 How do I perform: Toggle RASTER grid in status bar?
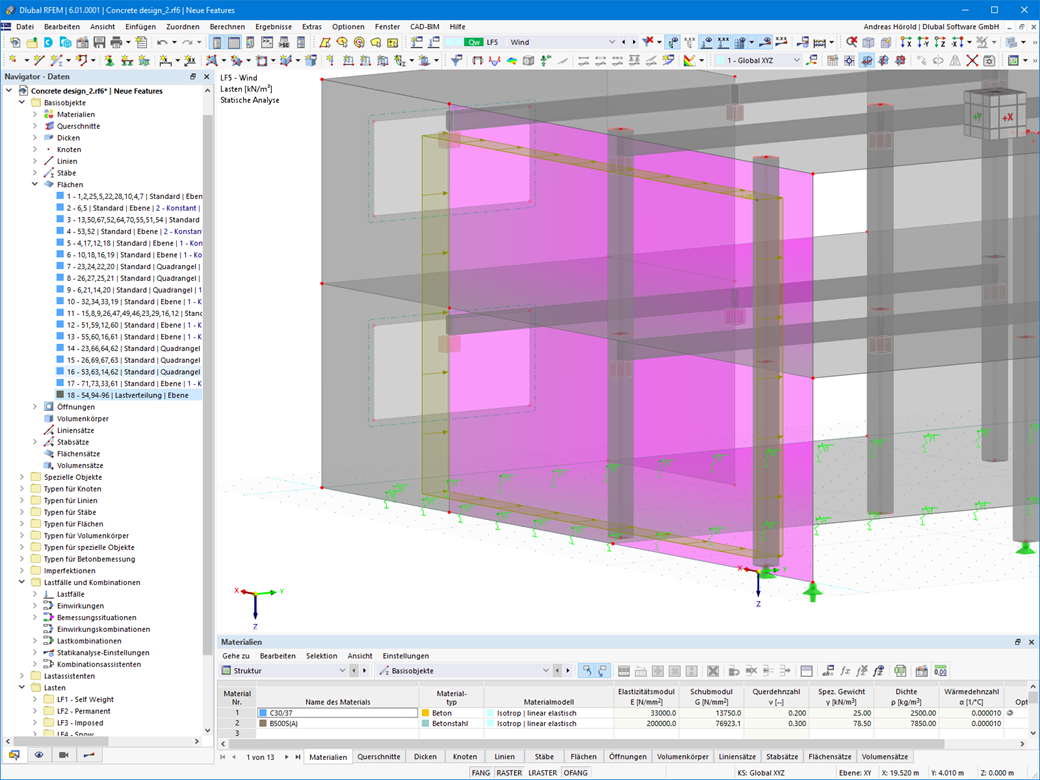coord(509,773)
